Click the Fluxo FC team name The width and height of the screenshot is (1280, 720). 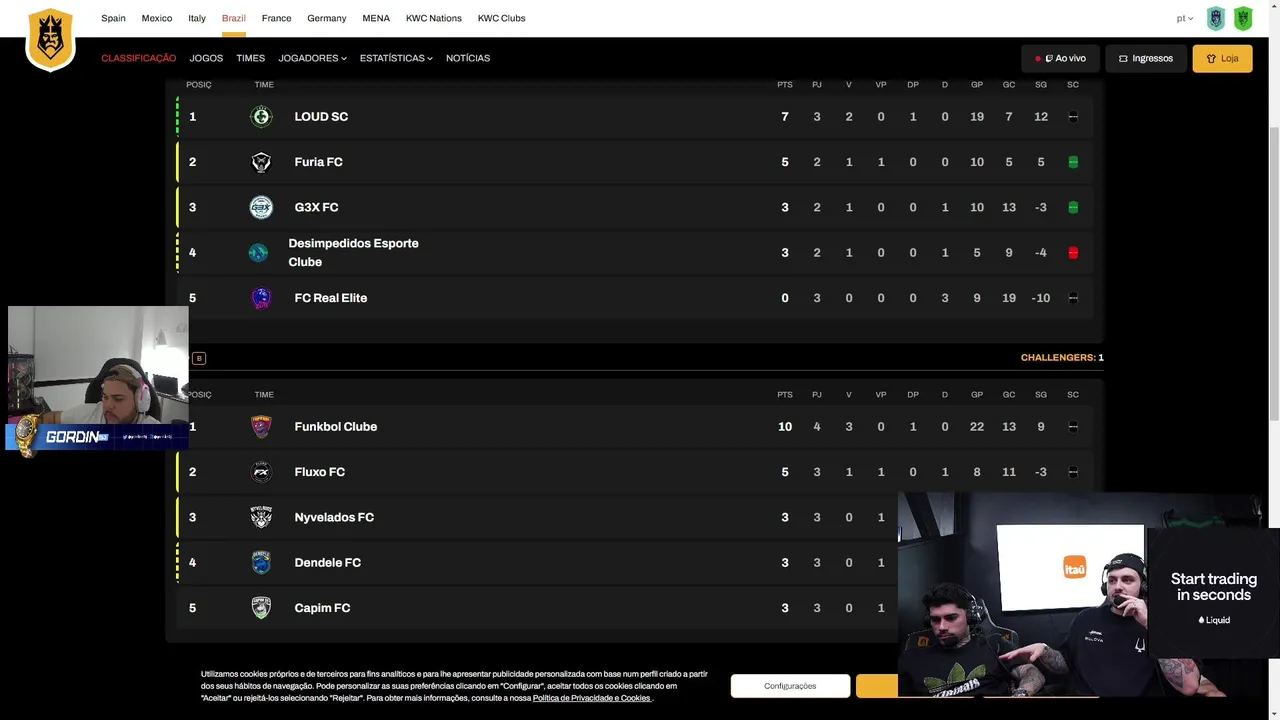(319, 472)
